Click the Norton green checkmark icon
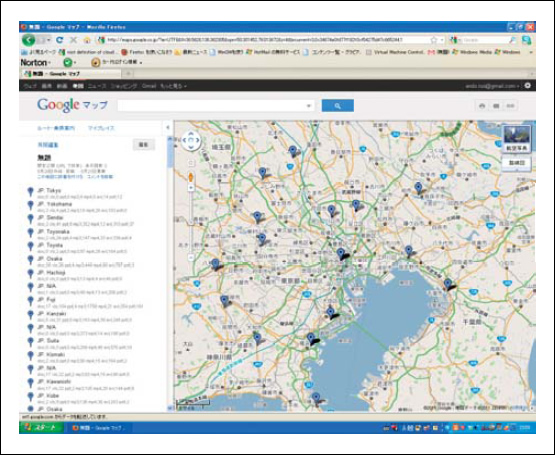Screen dimensions: 555x455 (x=67, y=63)
